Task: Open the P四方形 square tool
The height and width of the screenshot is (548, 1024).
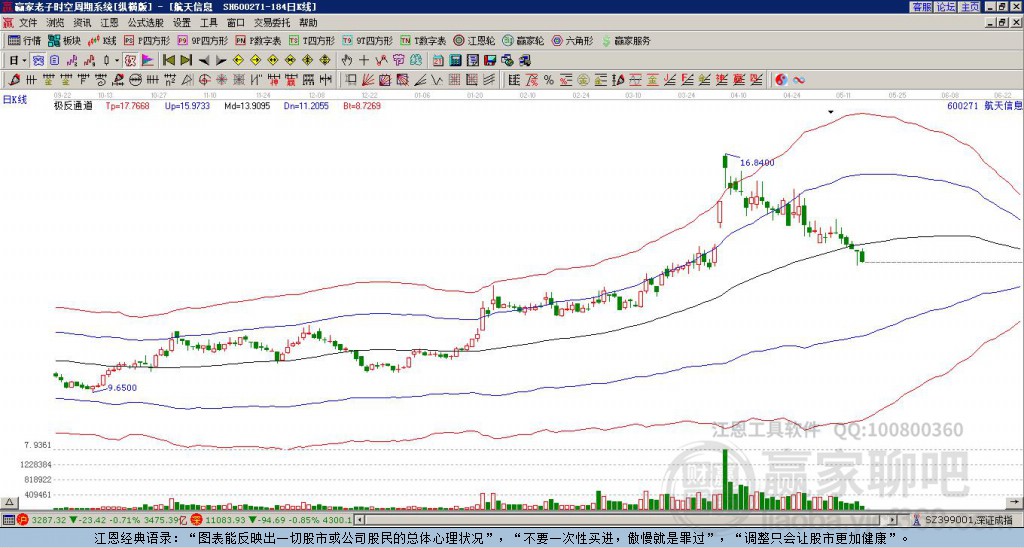Action: pyautogui.click(x=146, y=41)
